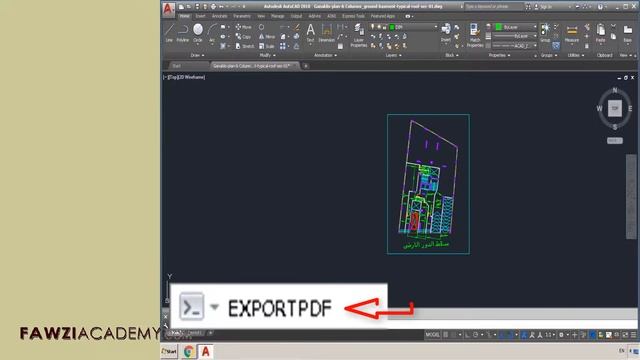
Task: Toggle ortho mode in status bar
Action: click(x=467, y=335)
